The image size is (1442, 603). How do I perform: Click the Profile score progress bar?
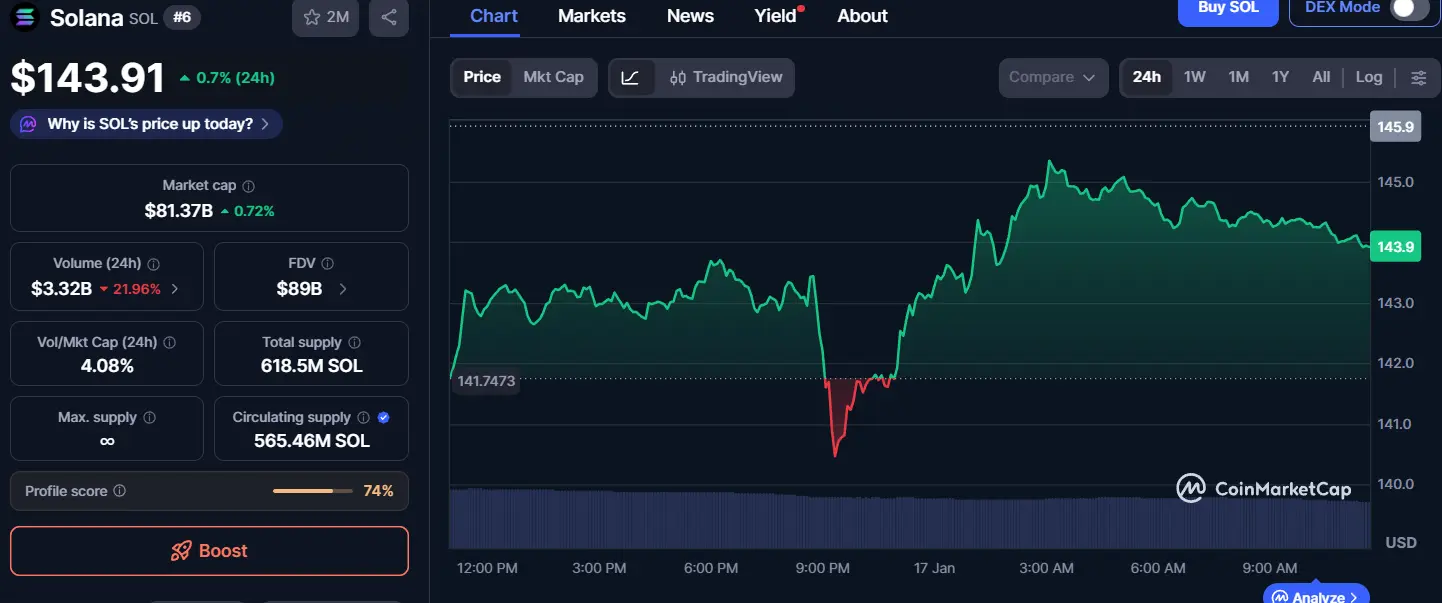pos(313,491)
